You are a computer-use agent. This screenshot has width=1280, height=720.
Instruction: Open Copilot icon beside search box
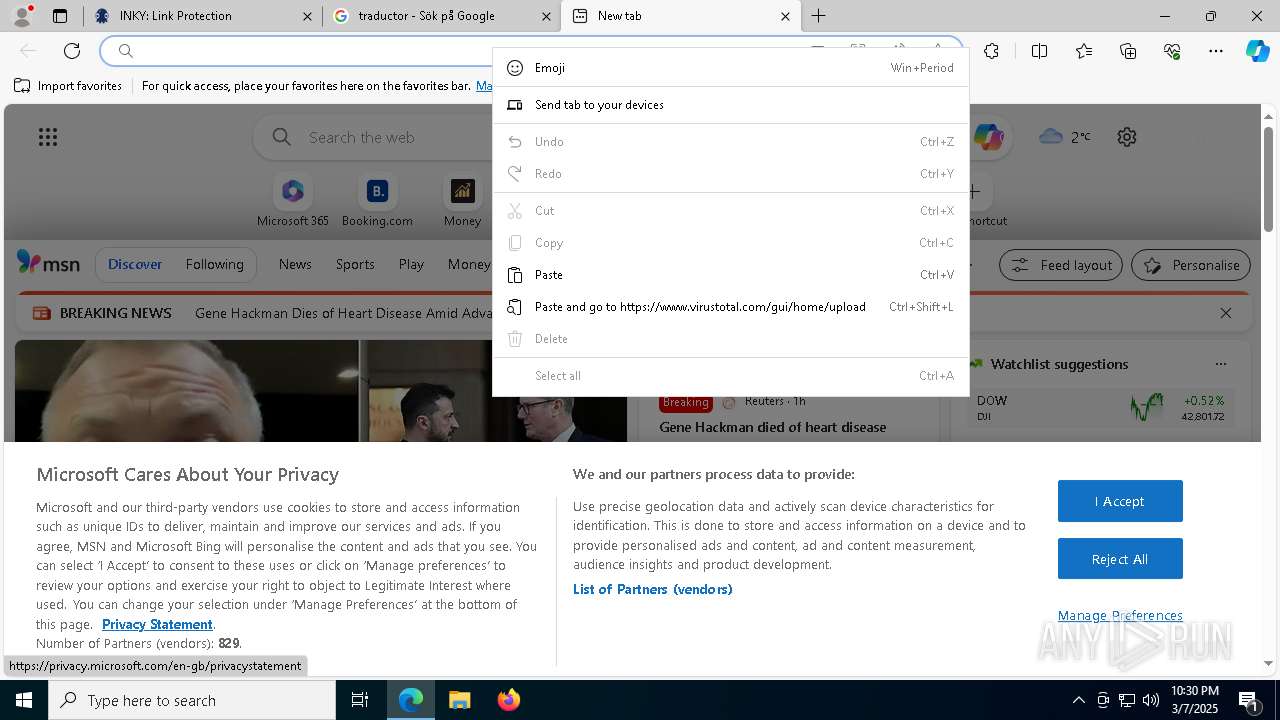tap(988, 137)
